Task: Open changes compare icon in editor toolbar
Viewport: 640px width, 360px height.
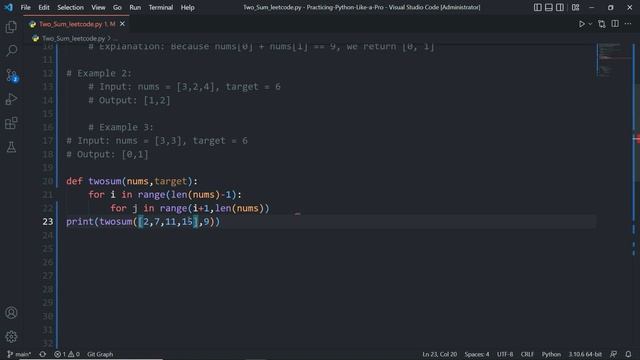Action: (602, 24)
